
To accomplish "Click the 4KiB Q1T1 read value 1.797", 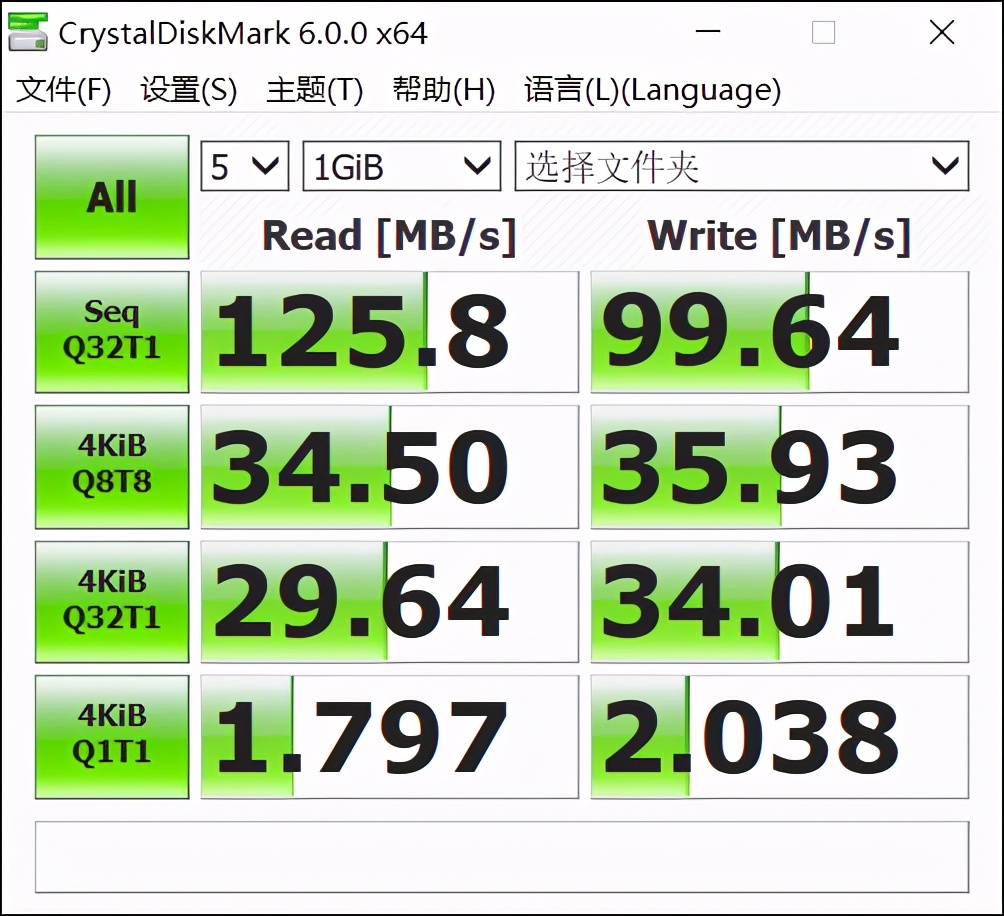I will pyautogui.click(x=389, y=737).
